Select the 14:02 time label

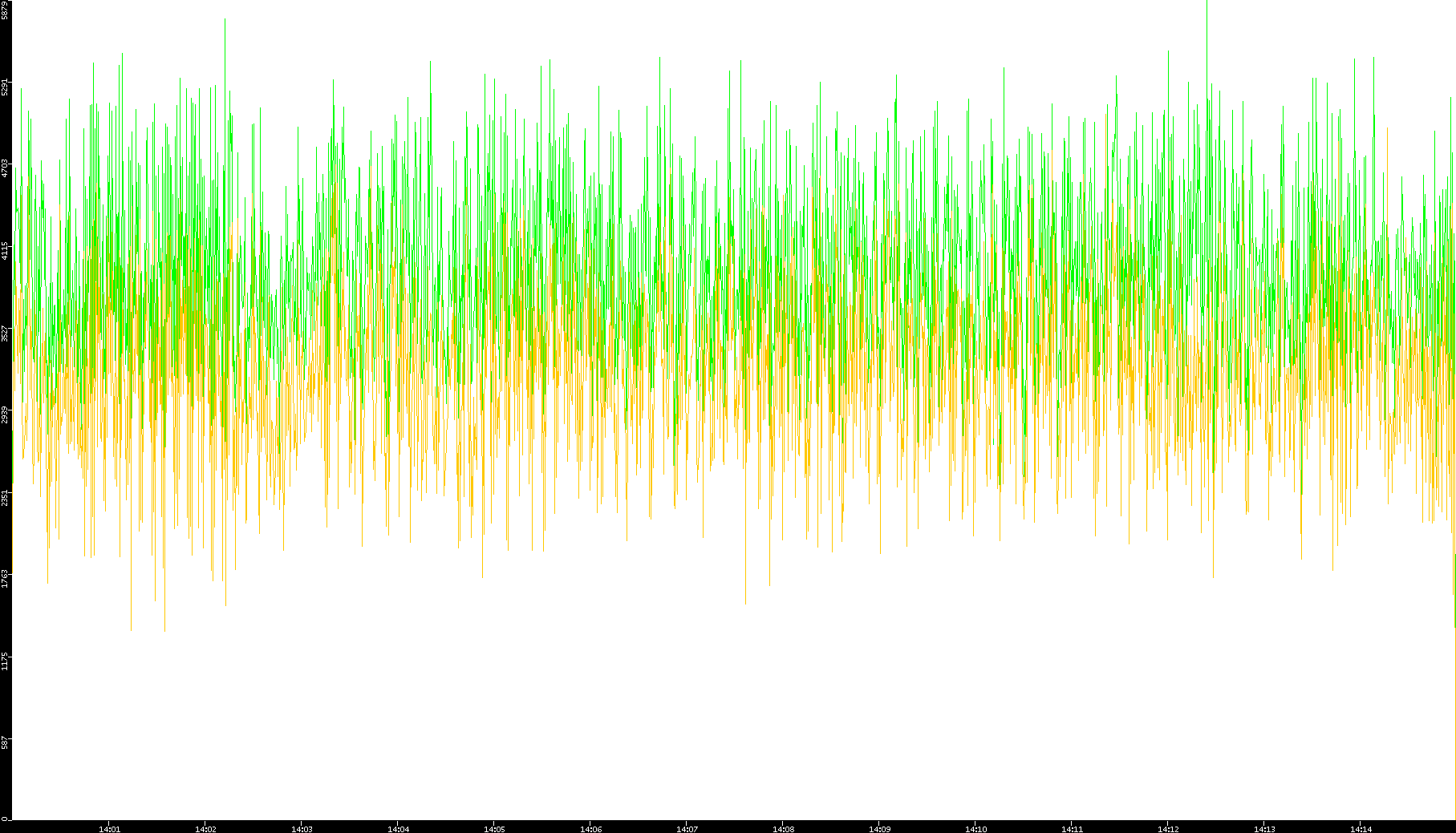coord(205,828)
